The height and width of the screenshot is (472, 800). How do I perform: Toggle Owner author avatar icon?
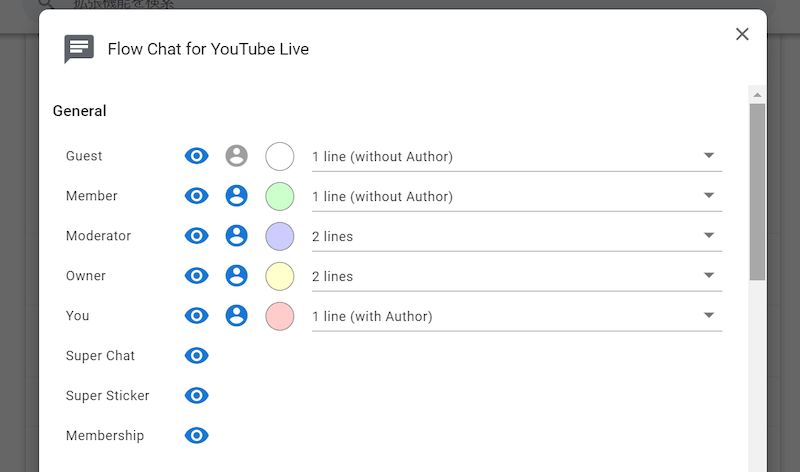tap(236, 276)
